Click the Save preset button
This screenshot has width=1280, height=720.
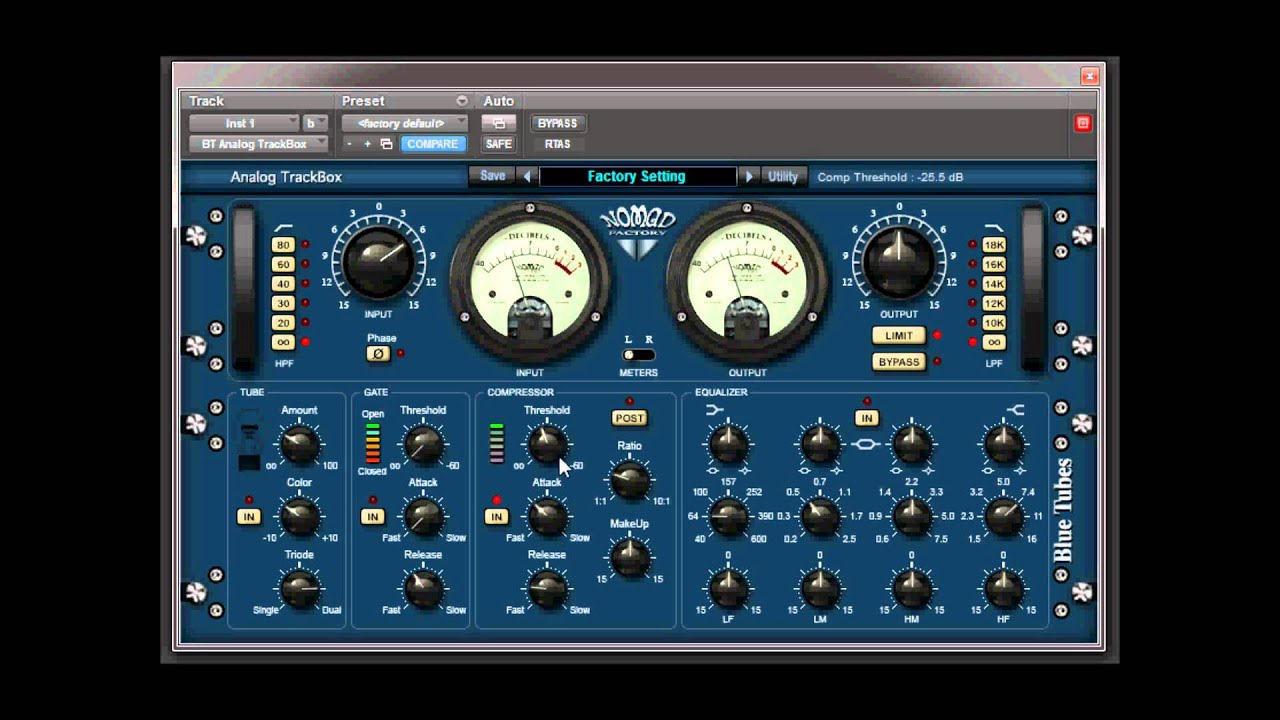[x=493, y=176]
